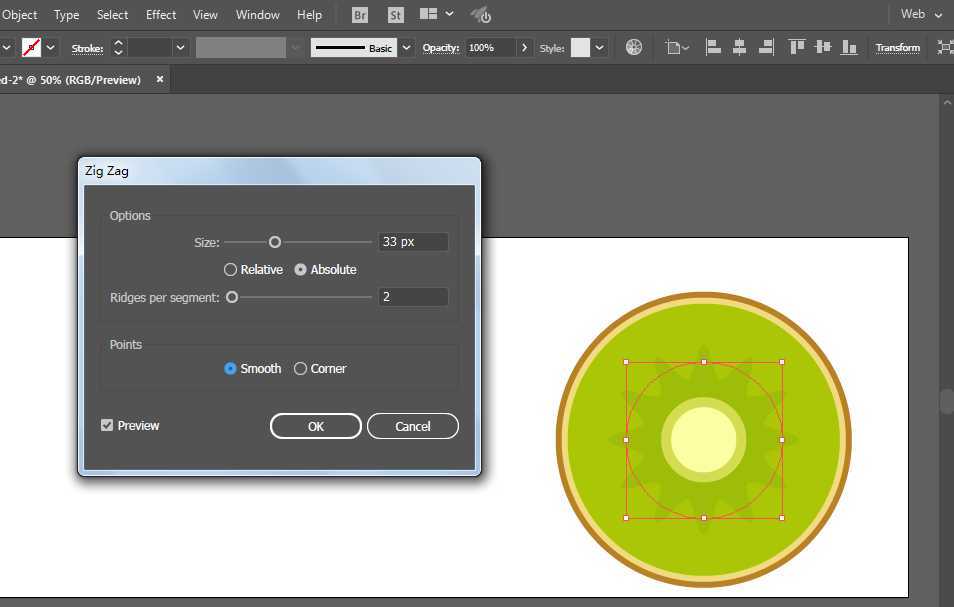Expand the Web workspace switcher dropdown

coord(921,15)
